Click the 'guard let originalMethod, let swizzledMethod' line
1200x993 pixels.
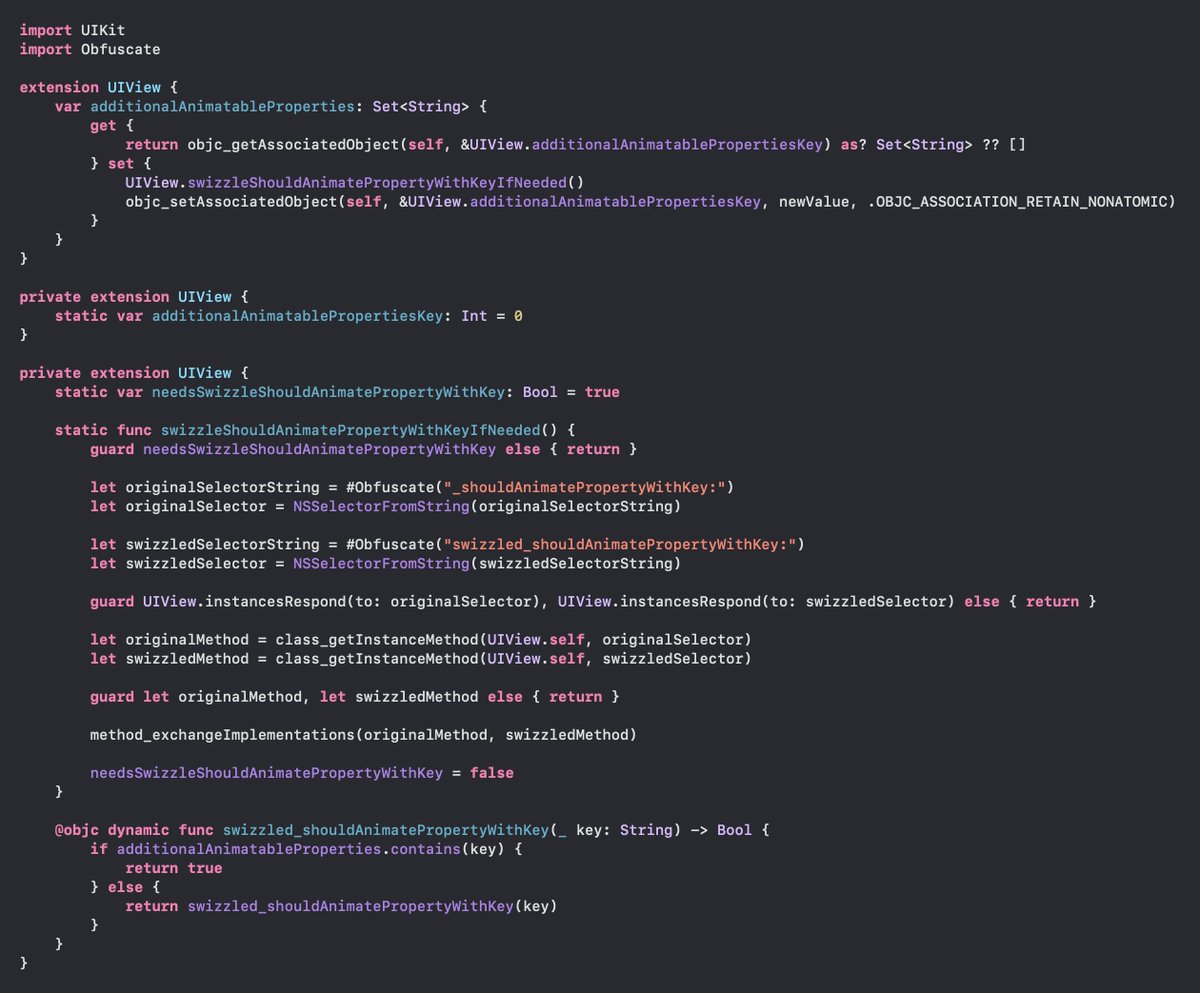coord(355,696)
